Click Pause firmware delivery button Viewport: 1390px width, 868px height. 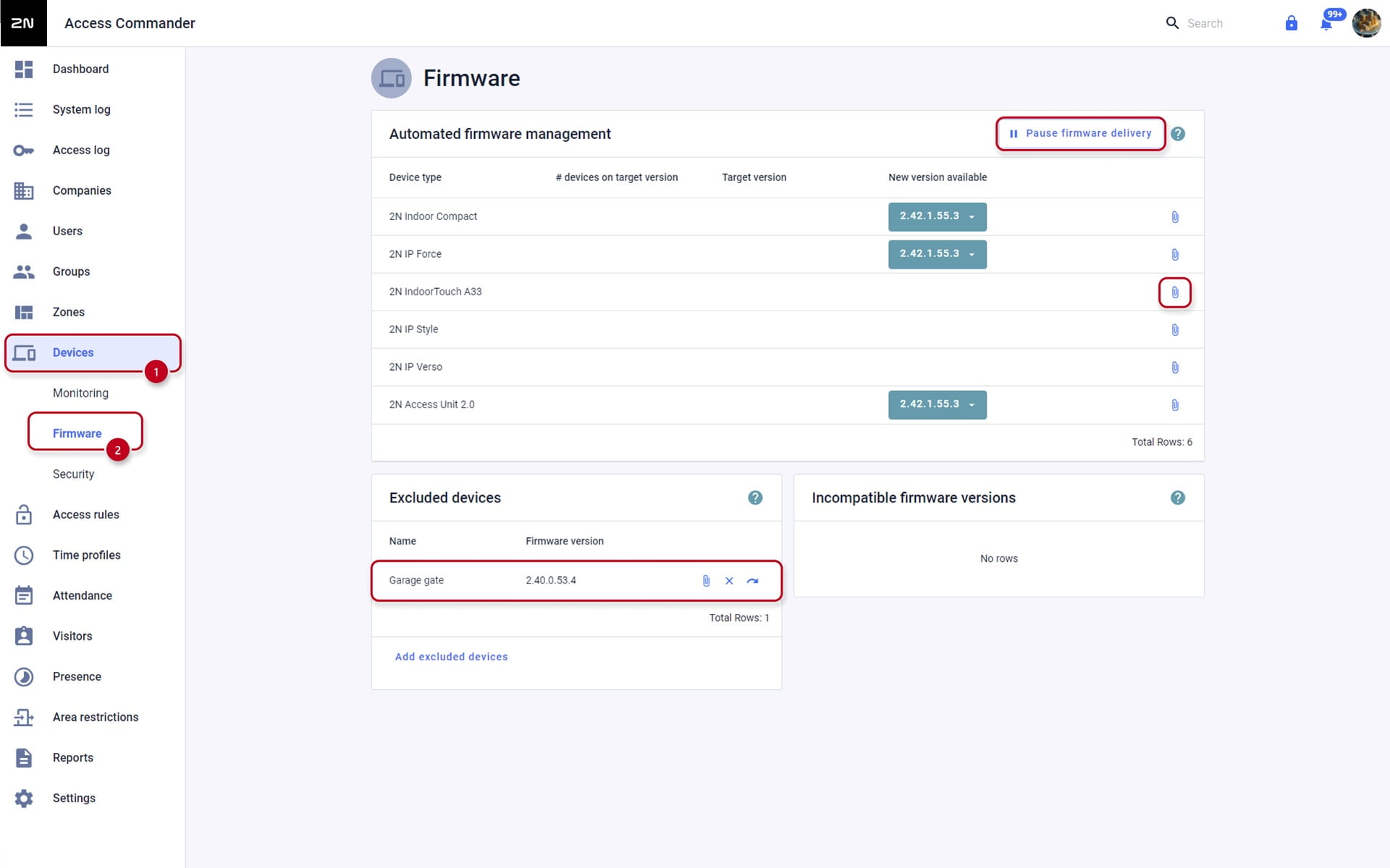tap(1080, 133)
